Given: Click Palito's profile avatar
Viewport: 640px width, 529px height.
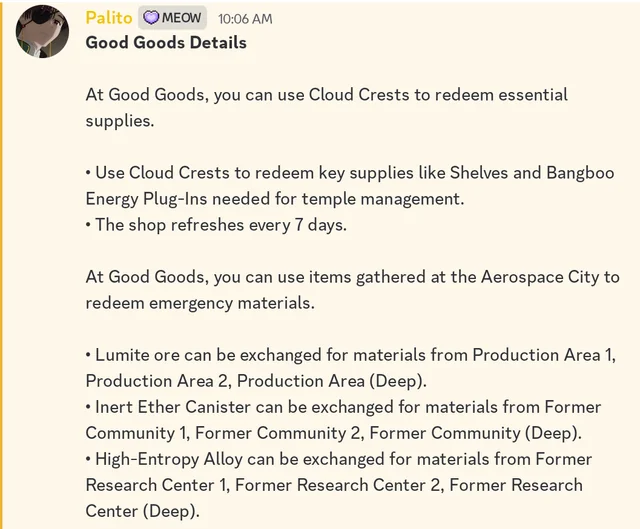Looking at the screenshot, I should point(42,31).
